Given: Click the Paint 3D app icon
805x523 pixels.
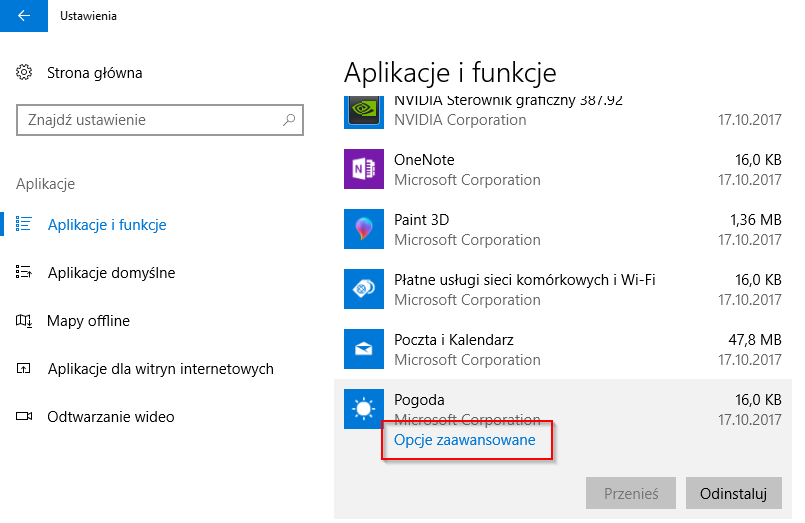Looking at the screenshot, I should click(363, 229).
